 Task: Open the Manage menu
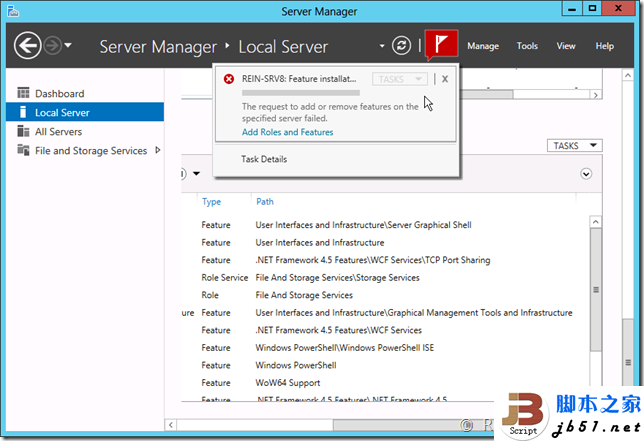click(x=483, y=46)
